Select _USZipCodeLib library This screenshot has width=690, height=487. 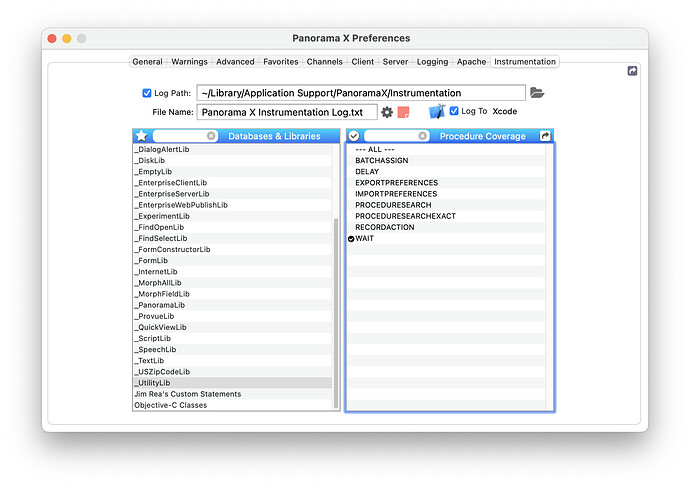pyautogui.click(x=232, y=372)
